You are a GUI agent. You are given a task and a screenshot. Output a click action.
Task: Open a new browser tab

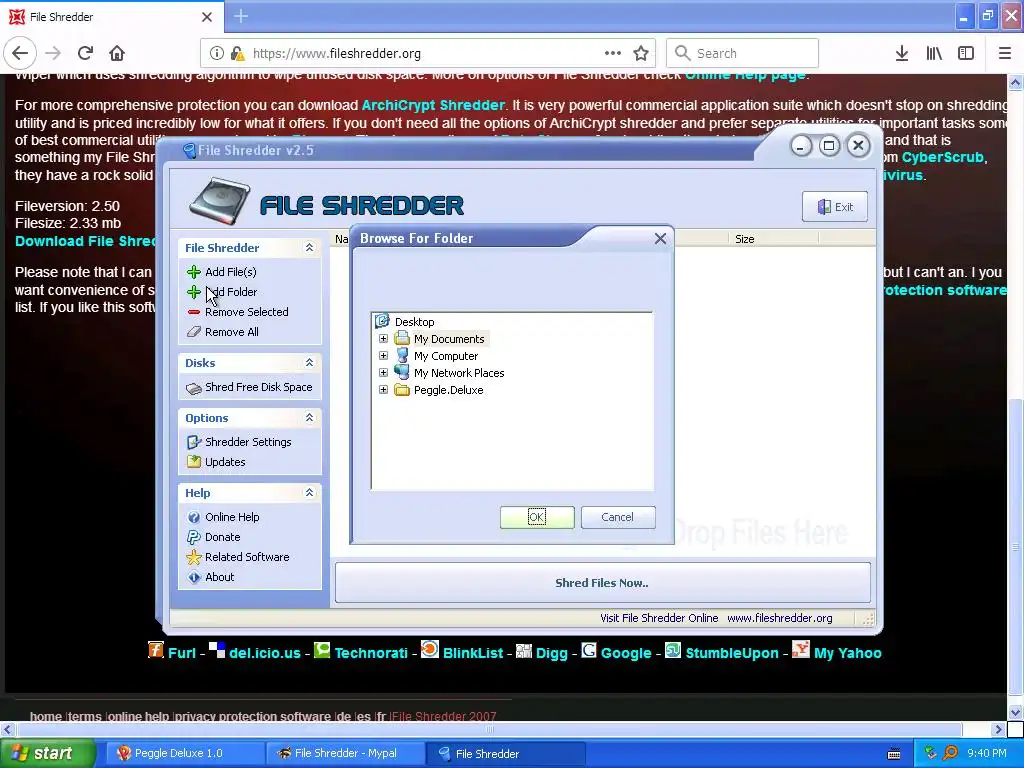tap(241, 16)
